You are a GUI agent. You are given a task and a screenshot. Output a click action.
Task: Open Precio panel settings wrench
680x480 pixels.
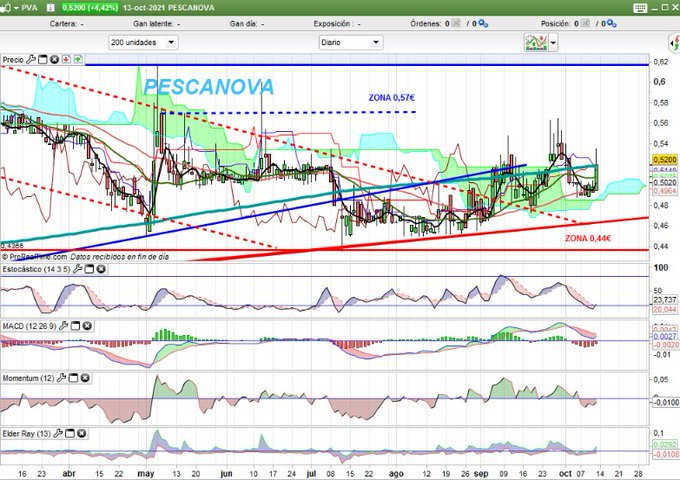point(31,59)
